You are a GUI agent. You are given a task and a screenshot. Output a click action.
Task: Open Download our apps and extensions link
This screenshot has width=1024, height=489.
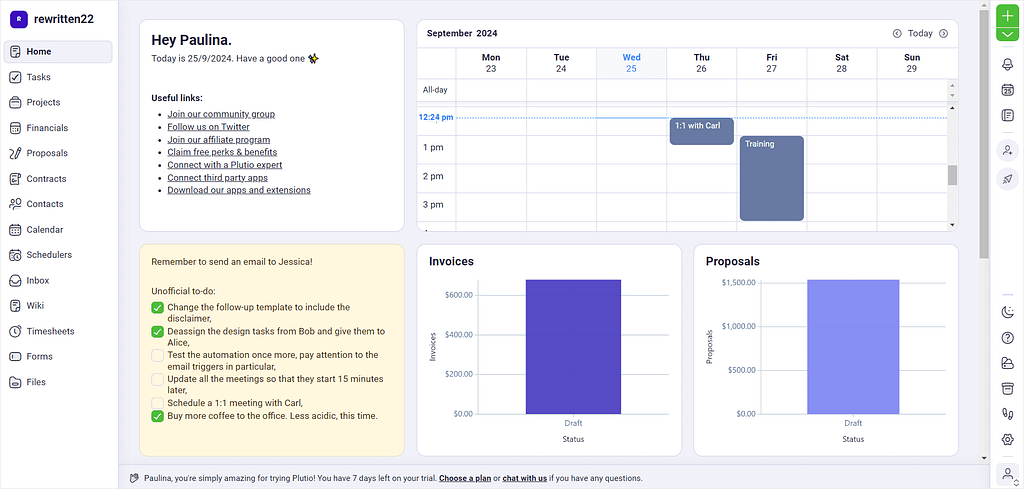pyautogui.click(x=239, y=190)
